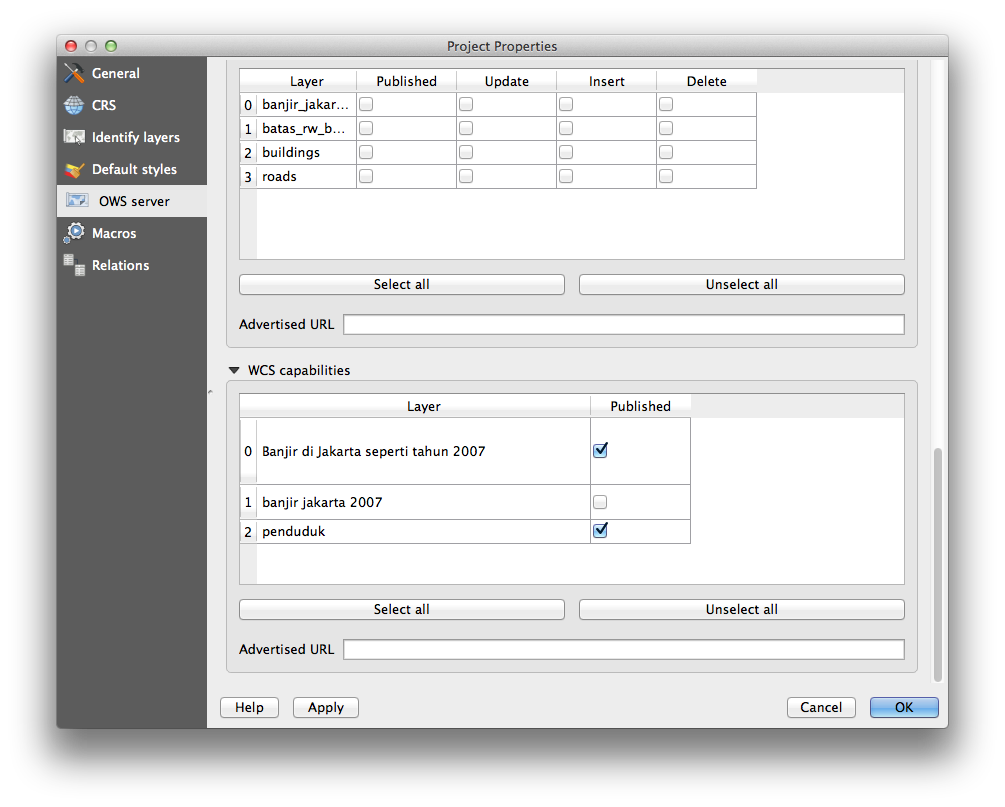Viewport: 1005px width, 807px height.
Task: Tick the Delete checkbox for roads layer
Action: click(x=666, y=176)
